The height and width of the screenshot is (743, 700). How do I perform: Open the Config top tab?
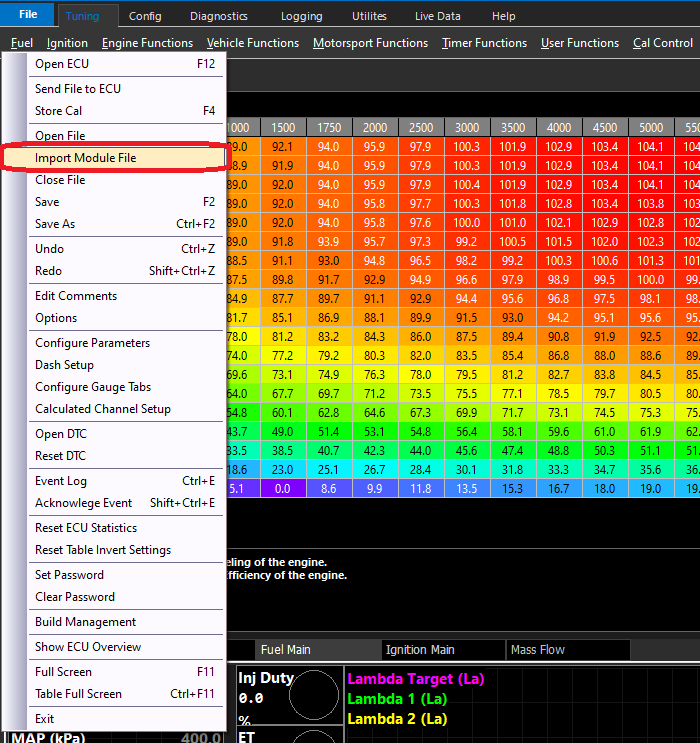pos(145,16)
